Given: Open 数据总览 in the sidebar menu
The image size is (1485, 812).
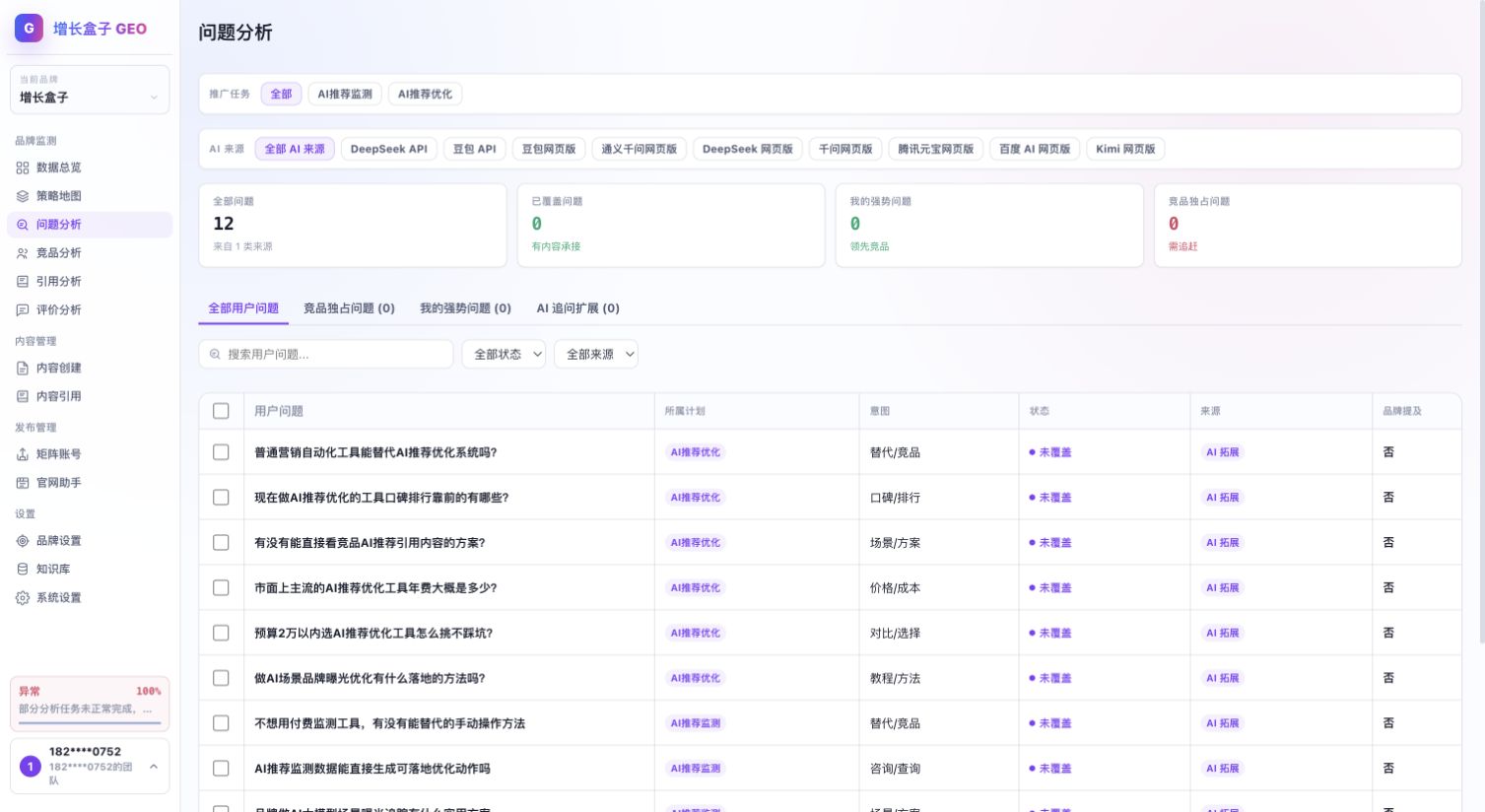Looking at the screenshot, I should pyautogui.click(x=90, y=168).
